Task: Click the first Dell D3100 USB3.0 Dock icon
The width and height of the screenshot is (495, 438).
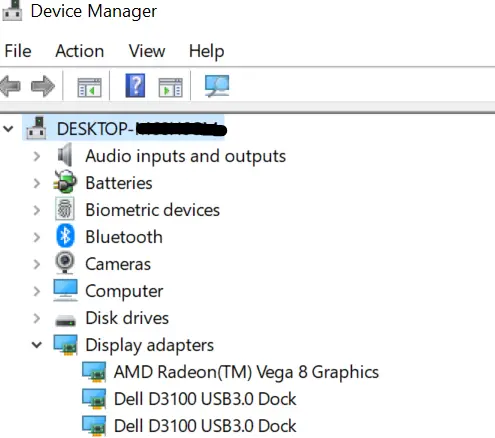Action: [94, 399]
